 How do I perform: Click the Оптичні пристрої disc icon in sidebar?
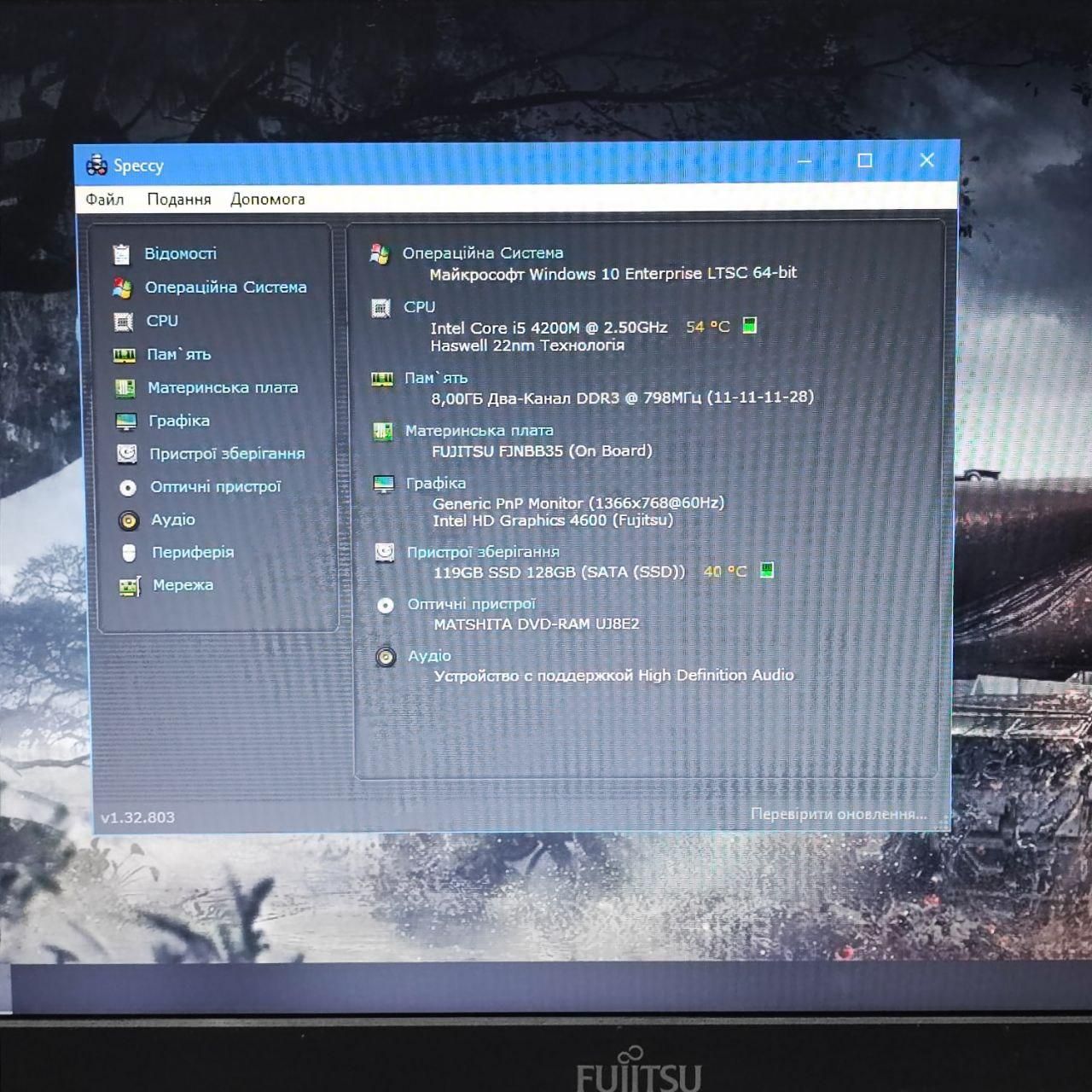[128, 487]
